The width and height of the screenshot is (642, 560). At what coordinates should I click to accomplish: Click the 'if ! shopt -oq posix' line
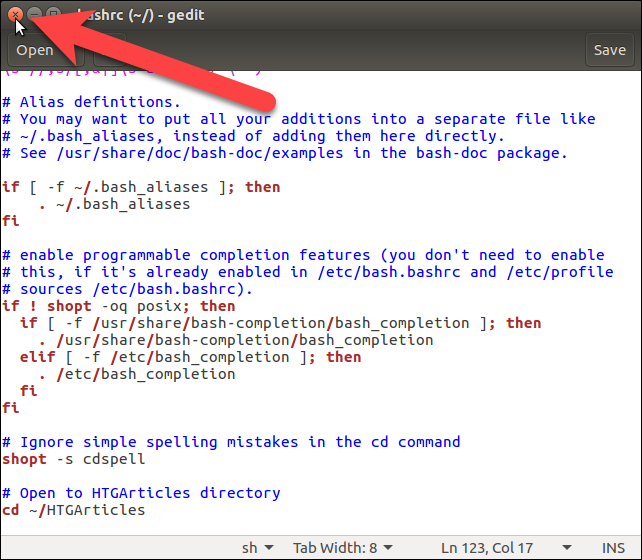119,306
